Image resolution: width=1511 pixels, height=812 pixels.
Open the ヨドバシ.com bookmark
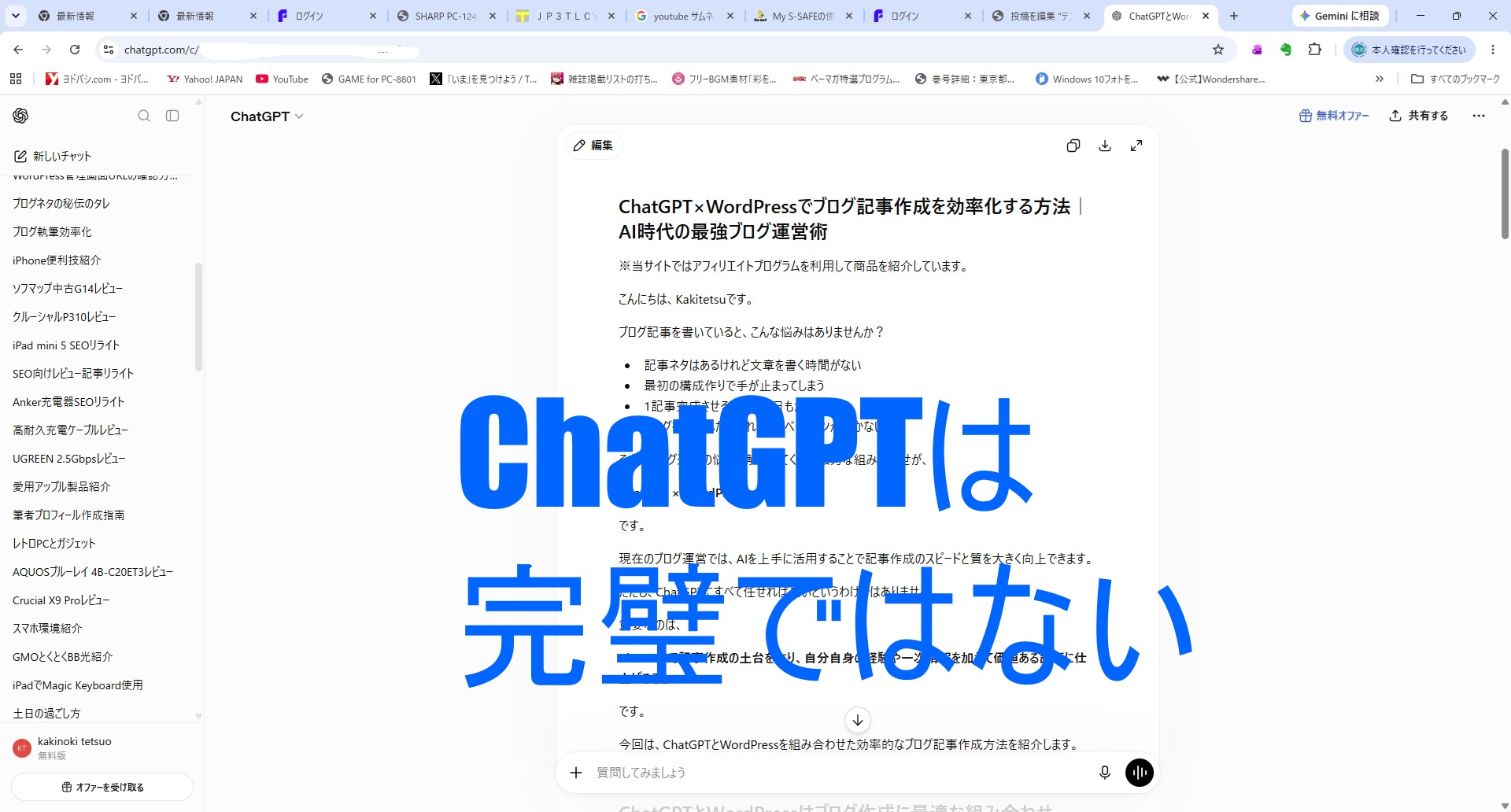pos(97,79)
